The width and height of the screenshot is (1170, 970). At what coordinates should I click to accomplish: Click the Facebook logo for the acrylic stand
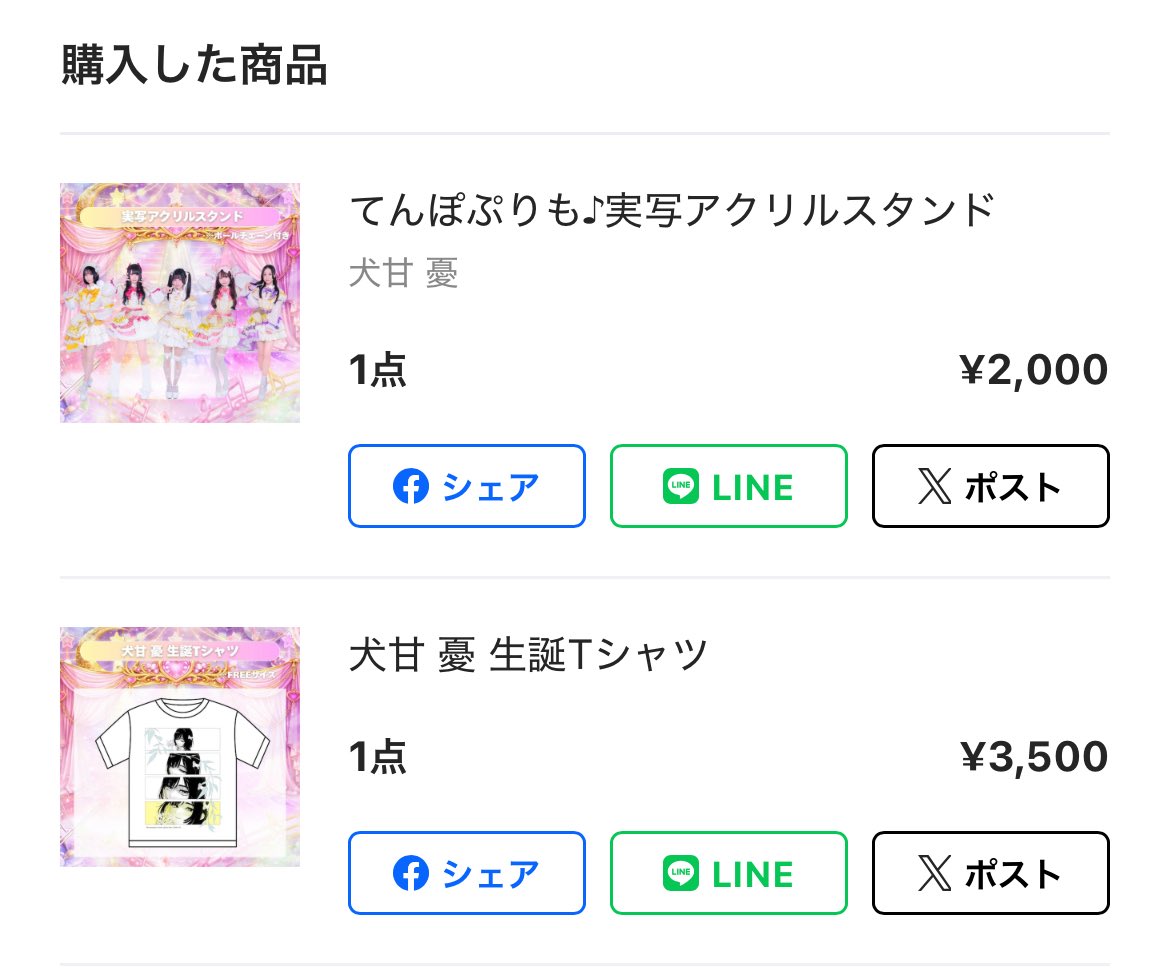(x=411, y=487)
